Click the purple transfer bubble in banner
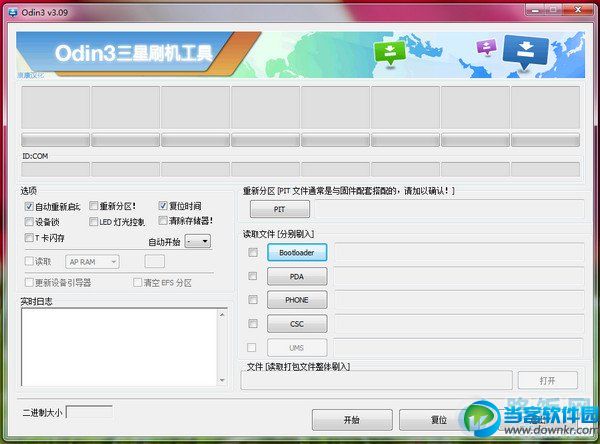The width and height of the screenshot is (600, 444). coord(486,47)
